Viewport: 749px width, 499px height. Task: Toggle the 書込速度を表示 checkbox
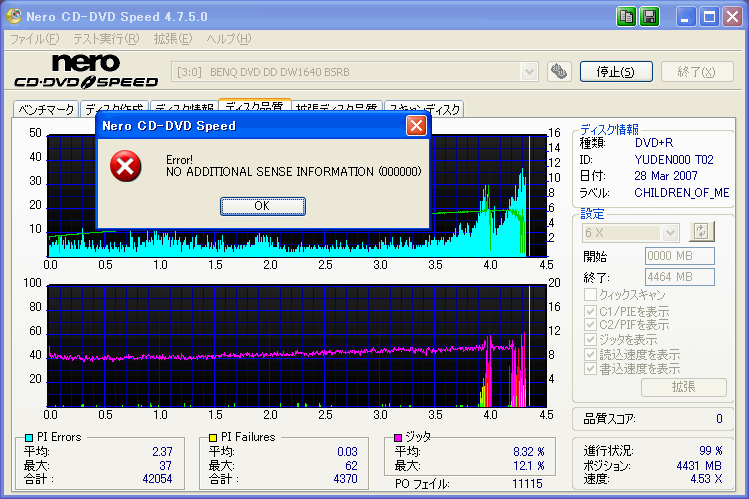(590, 369)
